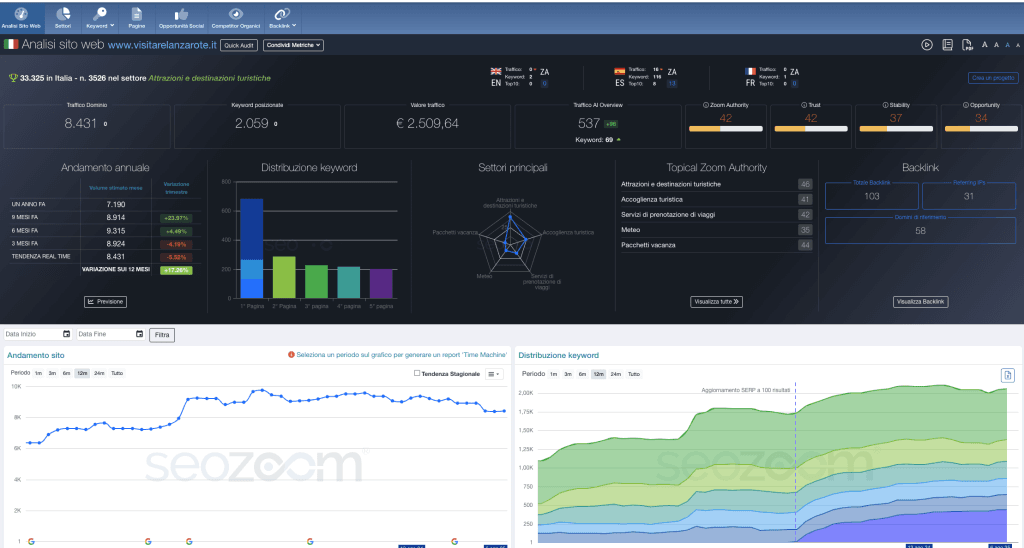Click the Italian flag beside Analisi sito web

click(x=11, y=44)
